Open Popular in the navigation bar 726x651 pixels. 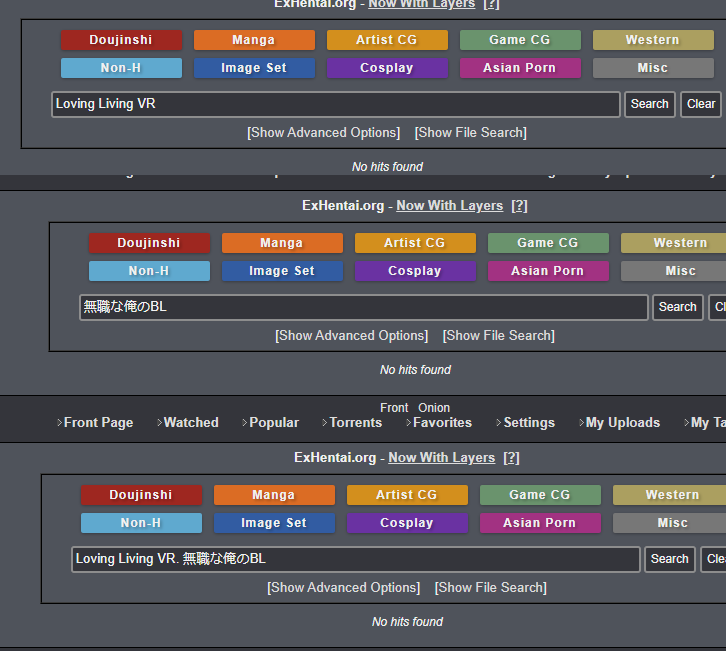tap(274, 422)
